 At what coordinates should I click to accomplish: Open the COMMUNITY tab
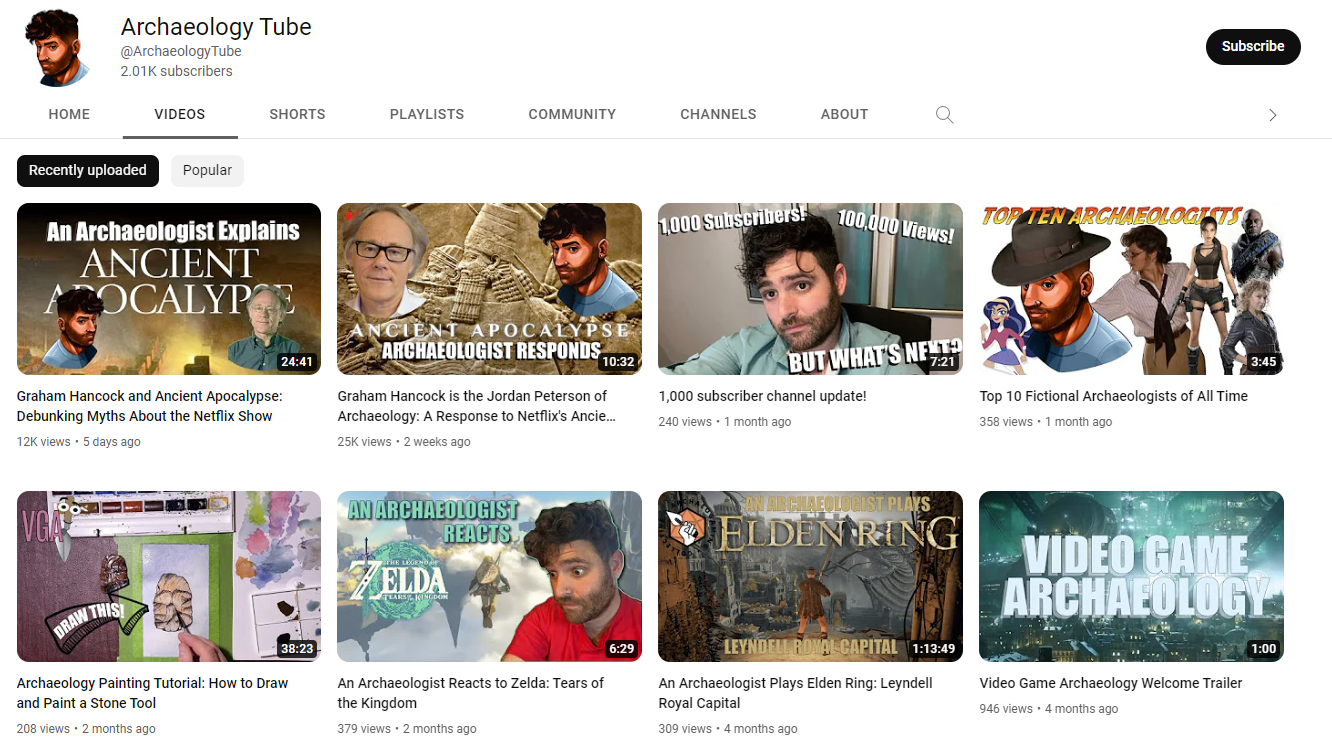coord(572,114)
